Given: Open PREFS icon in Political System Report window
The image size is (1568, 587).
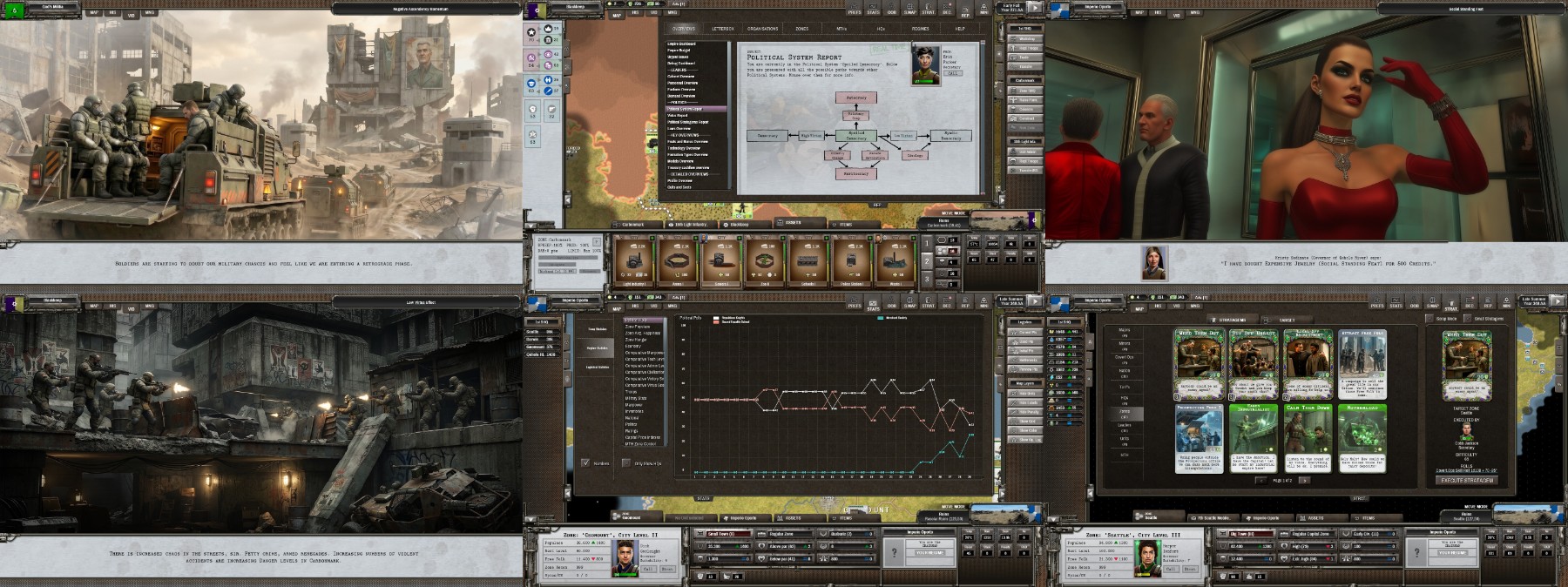Looking at the screenshot, I should [x=855, y=9].
